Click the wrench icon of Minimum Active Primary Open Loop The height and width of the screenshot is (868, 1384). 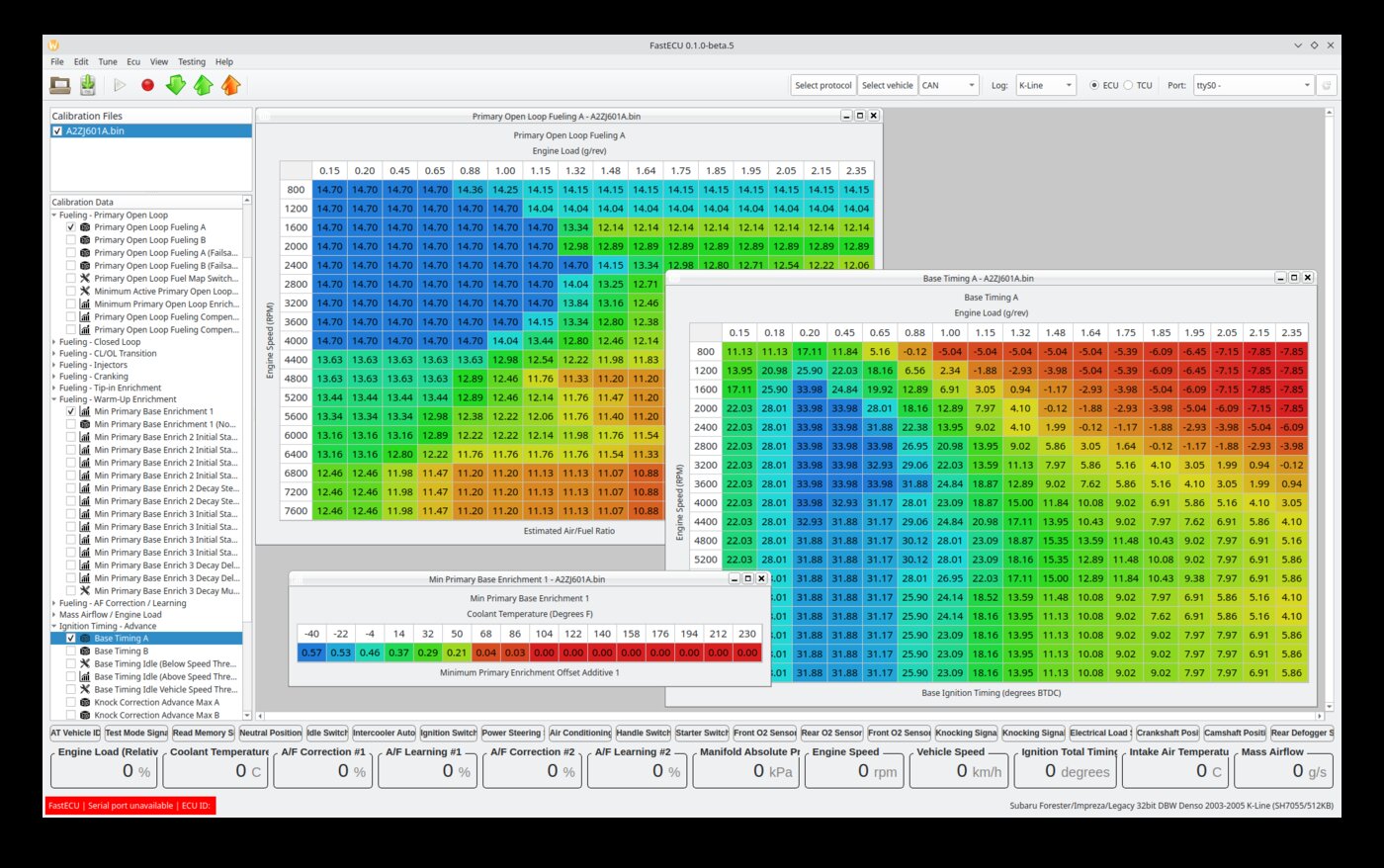85,292
